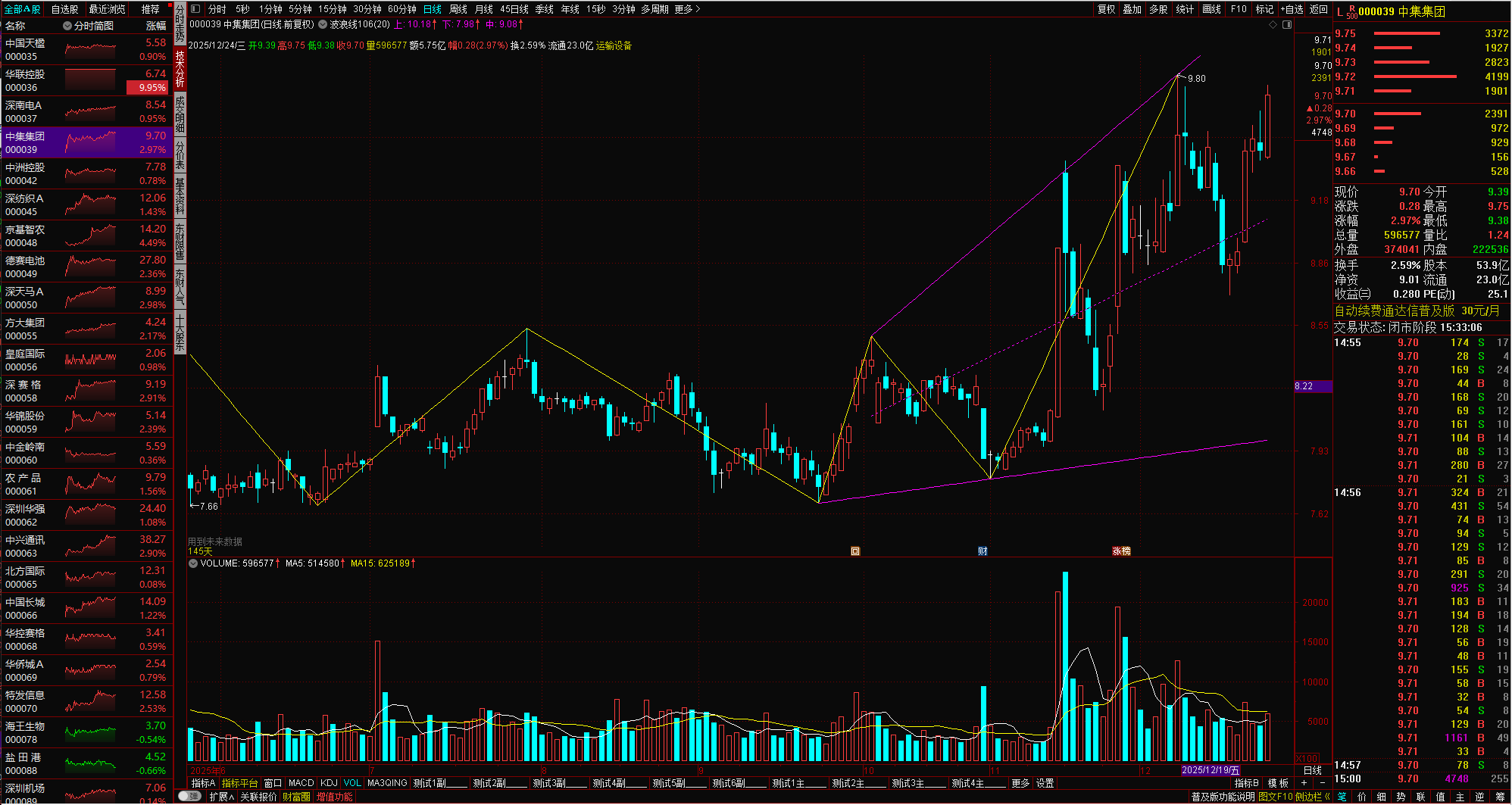
Task: Select the 主 main force tab
Action: tap(1460, 797)
